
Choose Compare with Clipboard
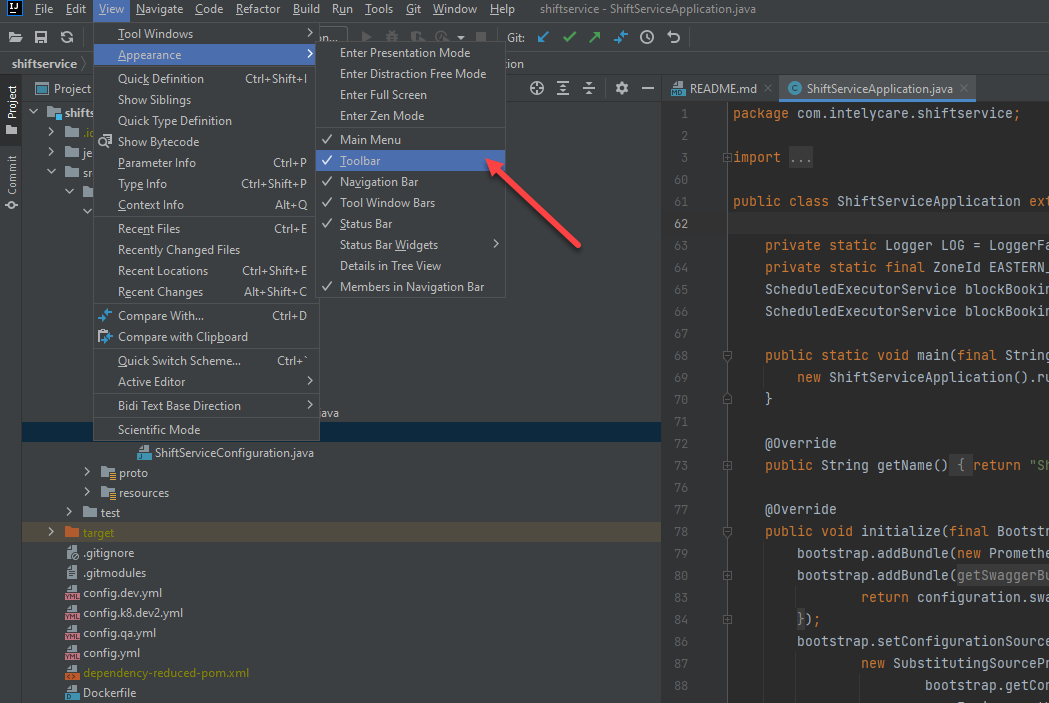[x=182, y=337]
